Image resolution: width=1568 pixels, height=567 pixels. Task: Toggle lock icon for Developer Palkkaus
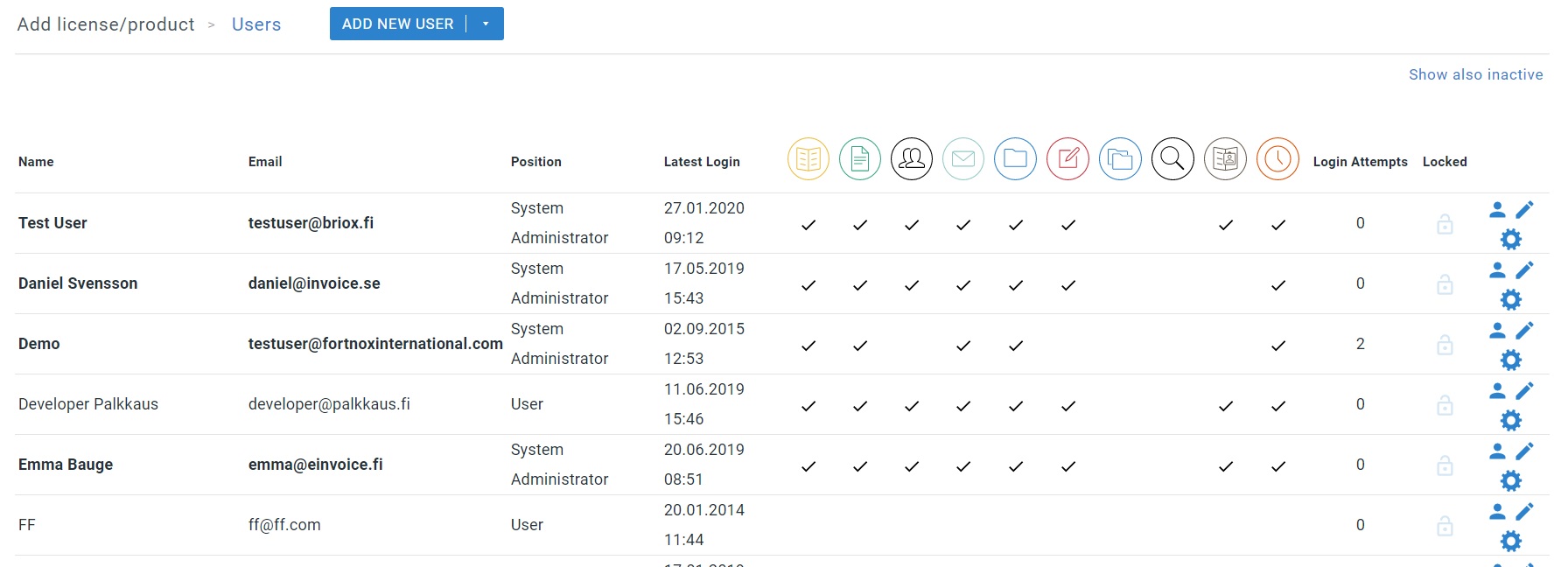coord(1445,405)
